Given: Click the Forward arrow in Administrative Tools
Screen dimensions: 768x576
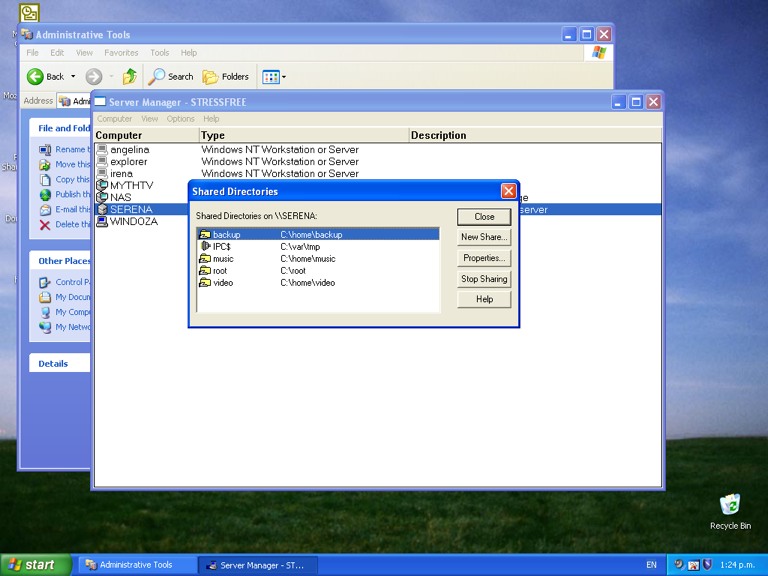Looking at the screenshot, I should pyautogui.click(x=94, y=76).
